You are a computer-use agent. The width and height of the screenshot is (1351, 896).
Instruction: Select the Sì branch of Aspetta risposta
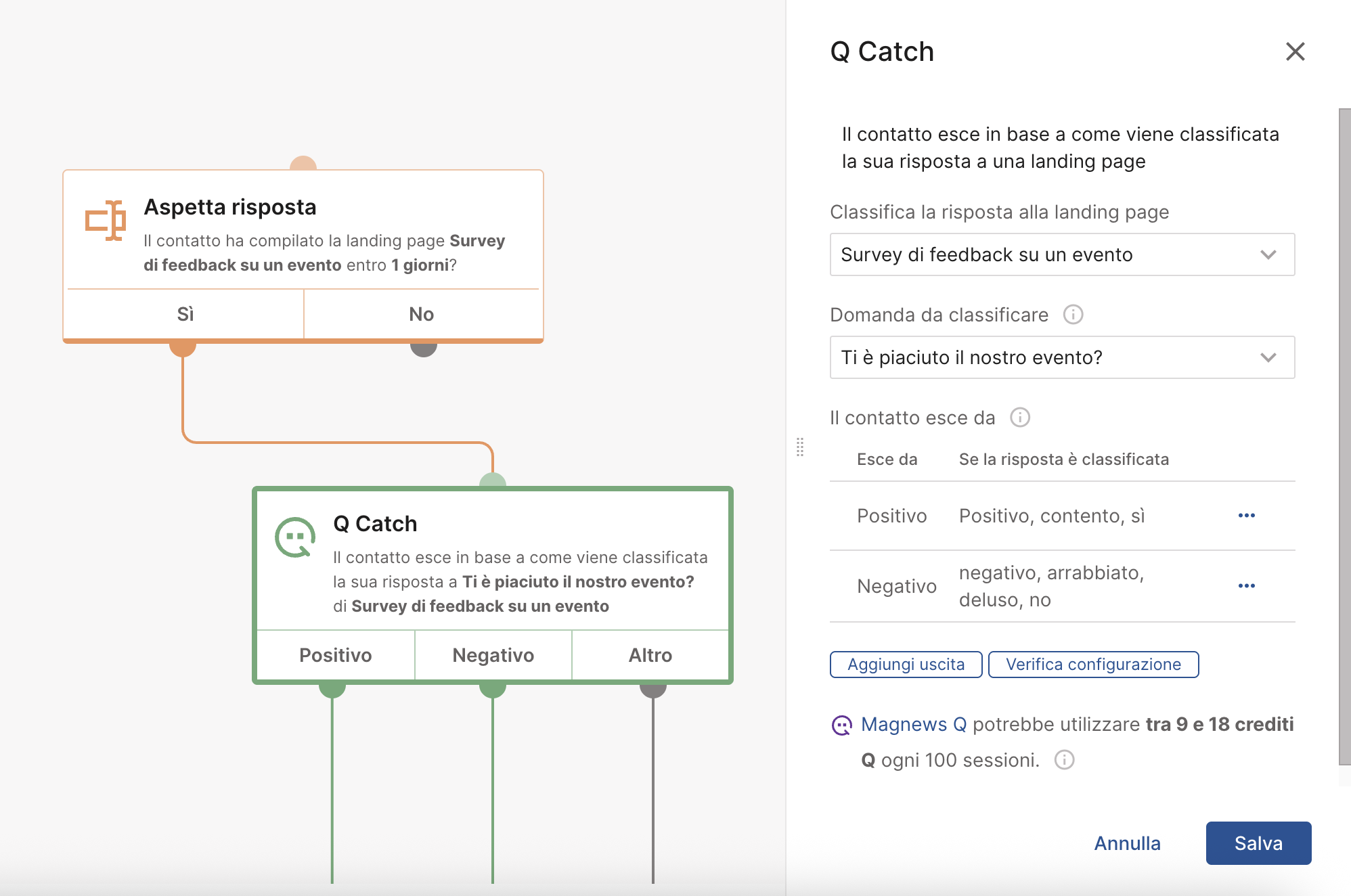[185, 314]
